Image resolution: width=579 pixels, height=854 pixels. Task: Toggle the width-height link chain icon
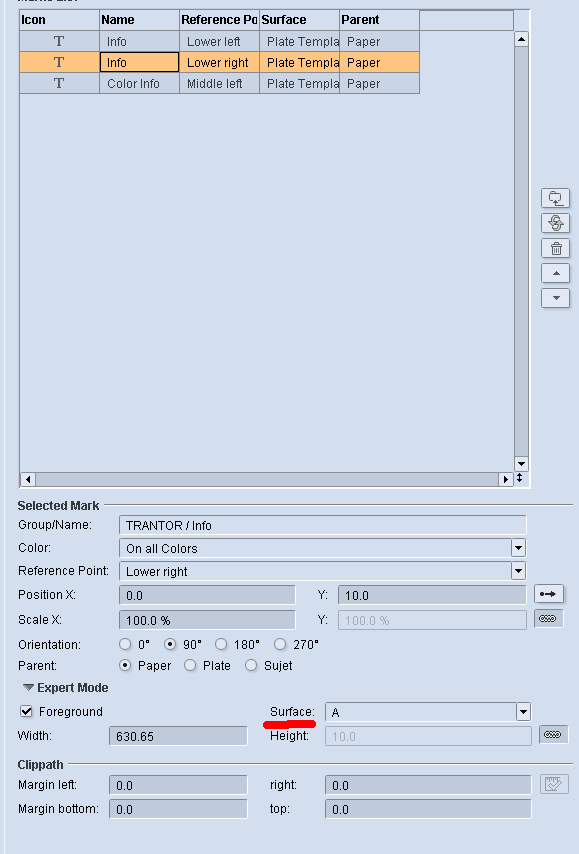click(x=553, y=735)
